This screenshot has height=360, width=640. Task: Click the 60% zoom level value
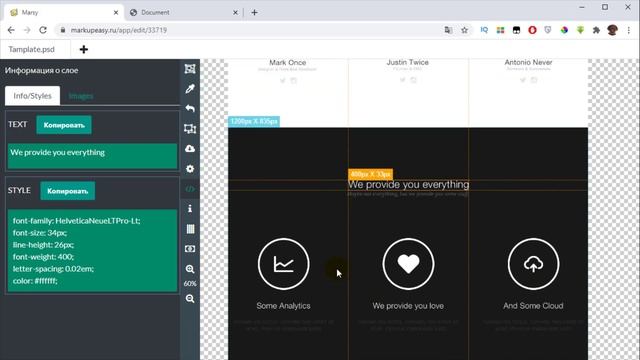tap(190, 283)
